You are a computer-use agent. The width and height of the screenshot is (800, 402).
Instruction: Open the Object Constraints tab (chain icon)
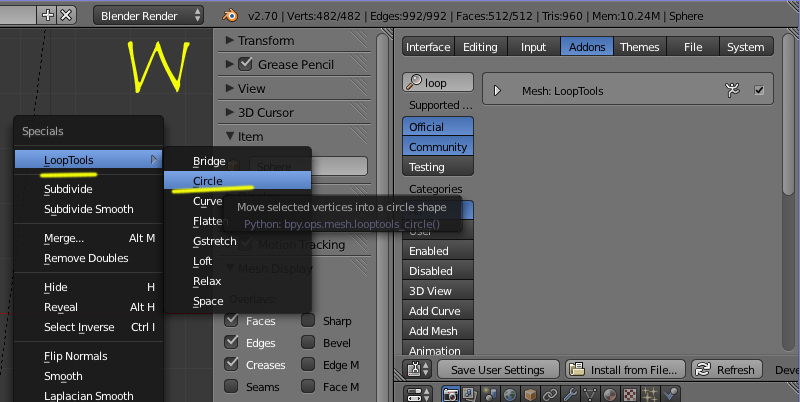[550, 394]
